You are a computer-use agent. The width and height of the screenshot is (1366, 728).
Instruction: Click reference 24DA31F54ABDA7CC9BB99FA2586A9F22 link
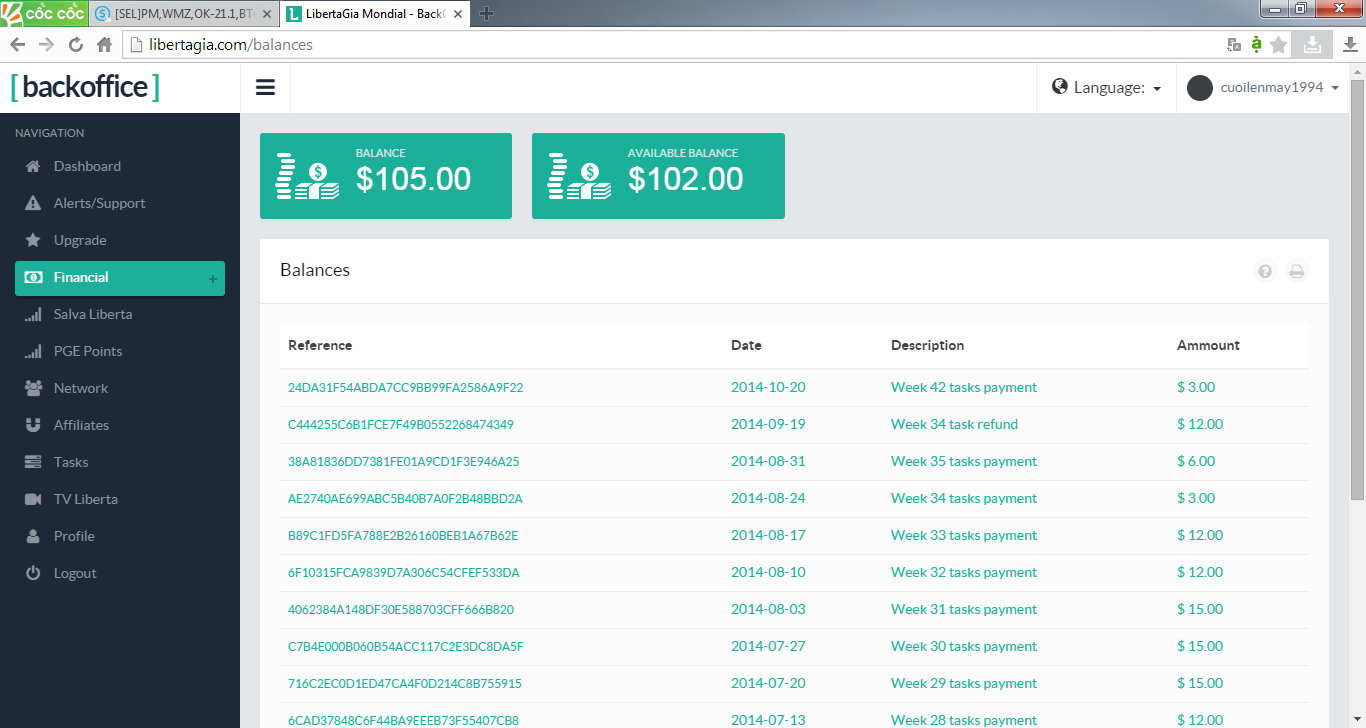pyautogui.click(x=405, y=388)
